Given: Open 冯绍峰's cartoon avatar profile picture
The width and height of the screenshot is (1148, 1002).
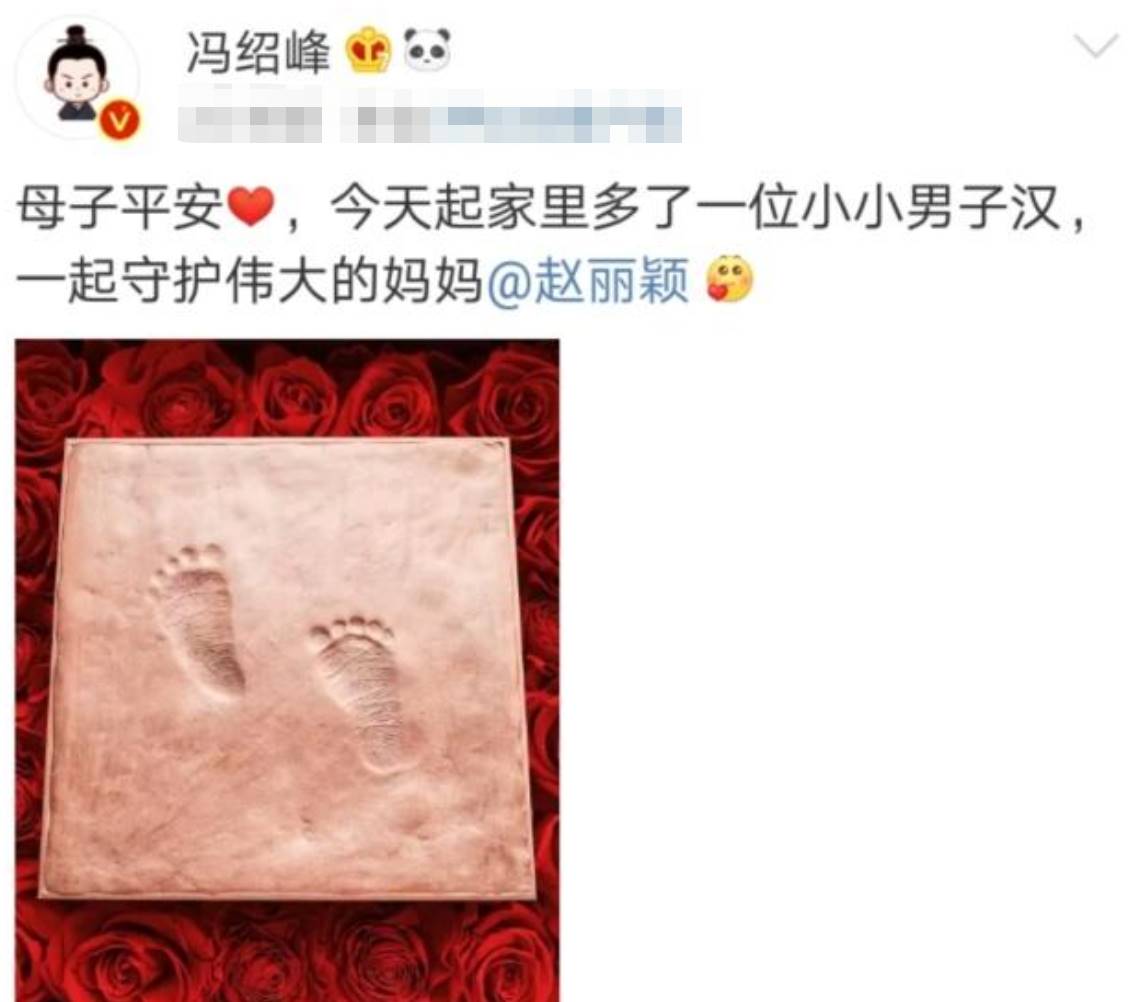Looking at the screenshot, I should click(77, 77).
